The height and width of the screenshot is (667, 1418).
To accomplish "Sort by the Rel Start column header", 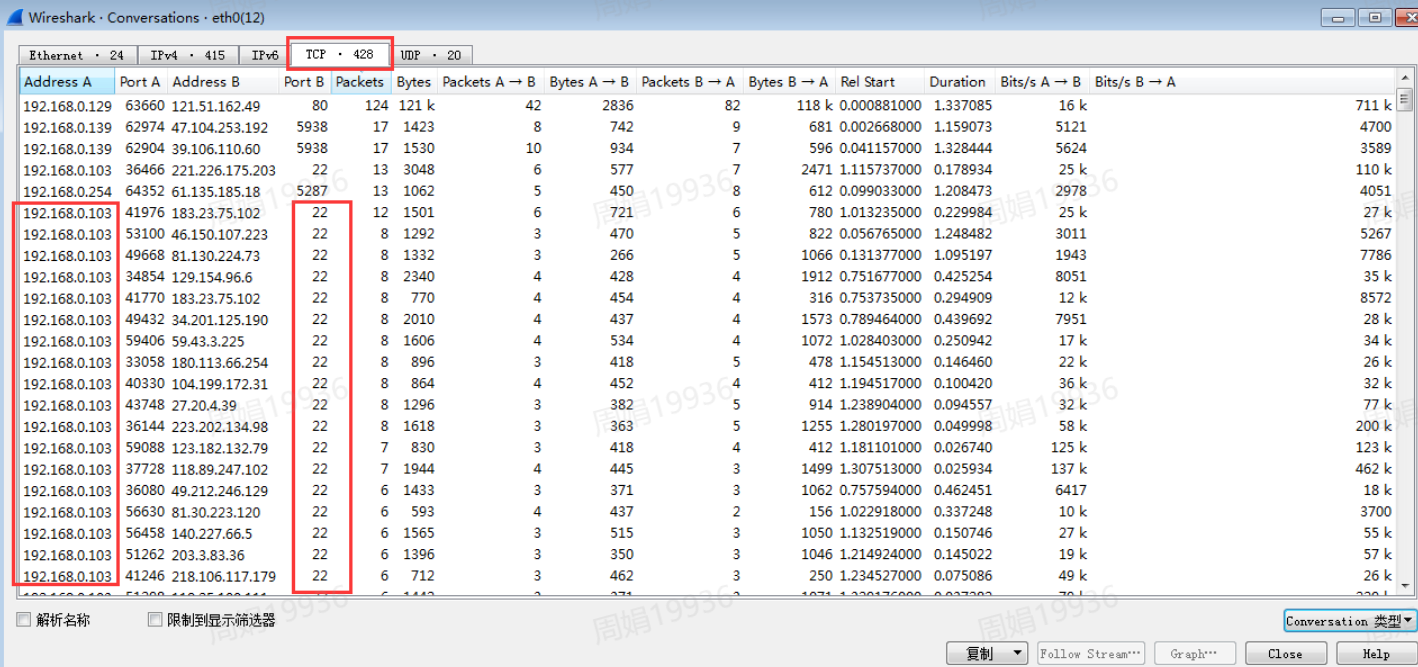I will click(x=867, y=82).
